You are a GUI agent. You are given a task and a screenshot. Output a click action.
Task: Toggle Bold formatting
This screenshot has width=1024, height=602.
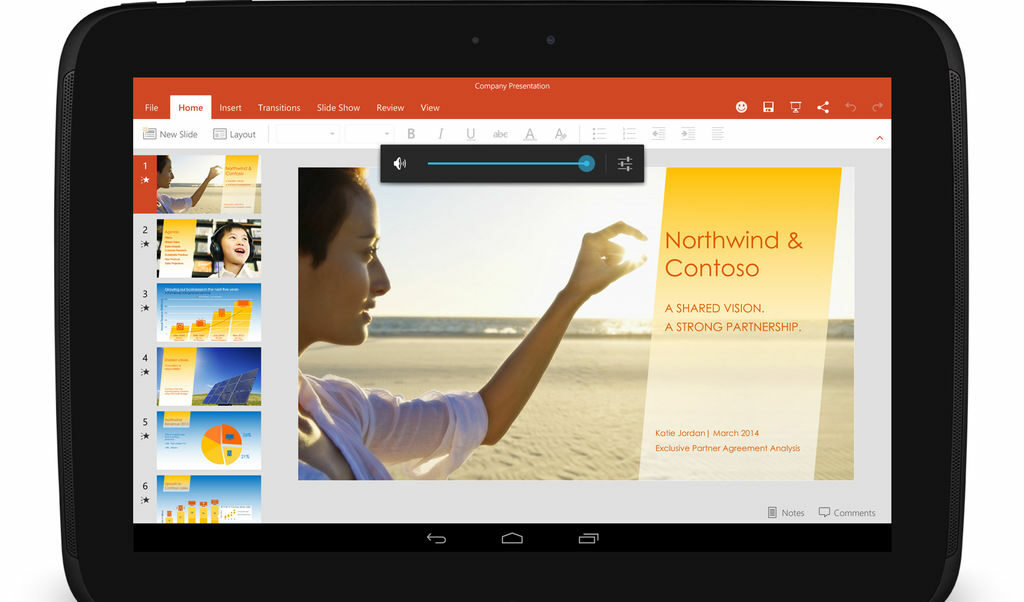click(411, 134)
